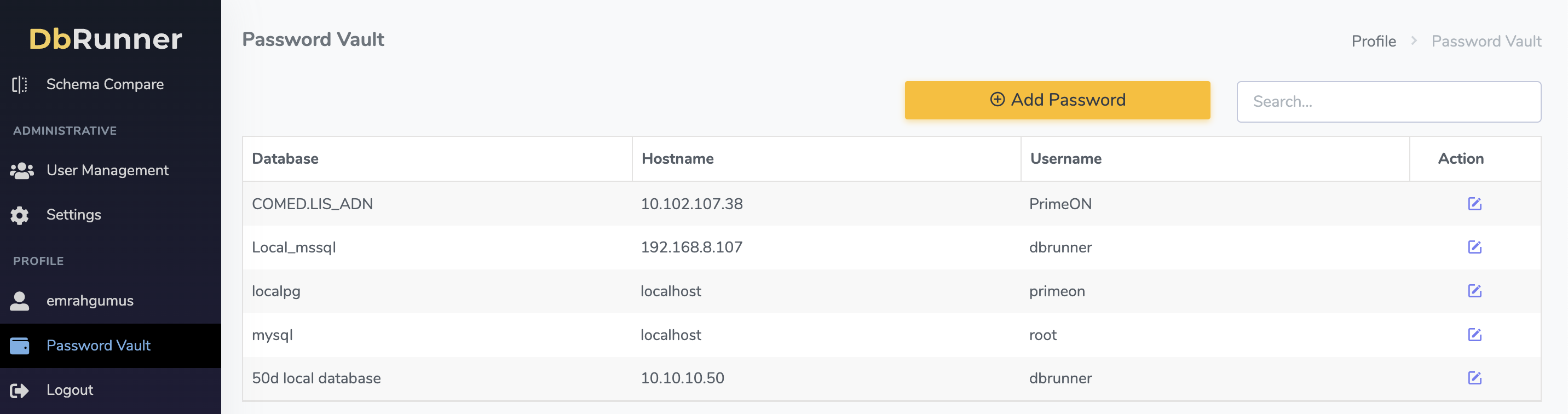Click the Schema Compare sidebar icon
Screen dimensions: 1568x414
click(20, 85)
